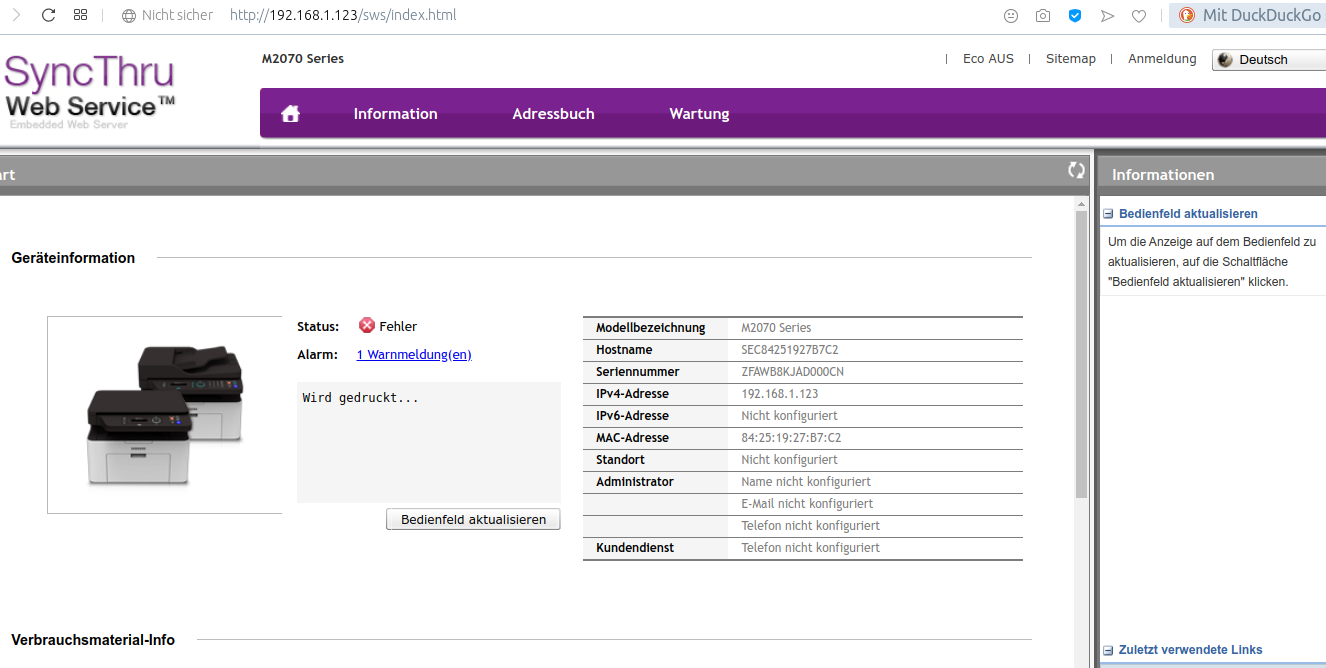Click the Anmeldung login link

coord(1162,59)
